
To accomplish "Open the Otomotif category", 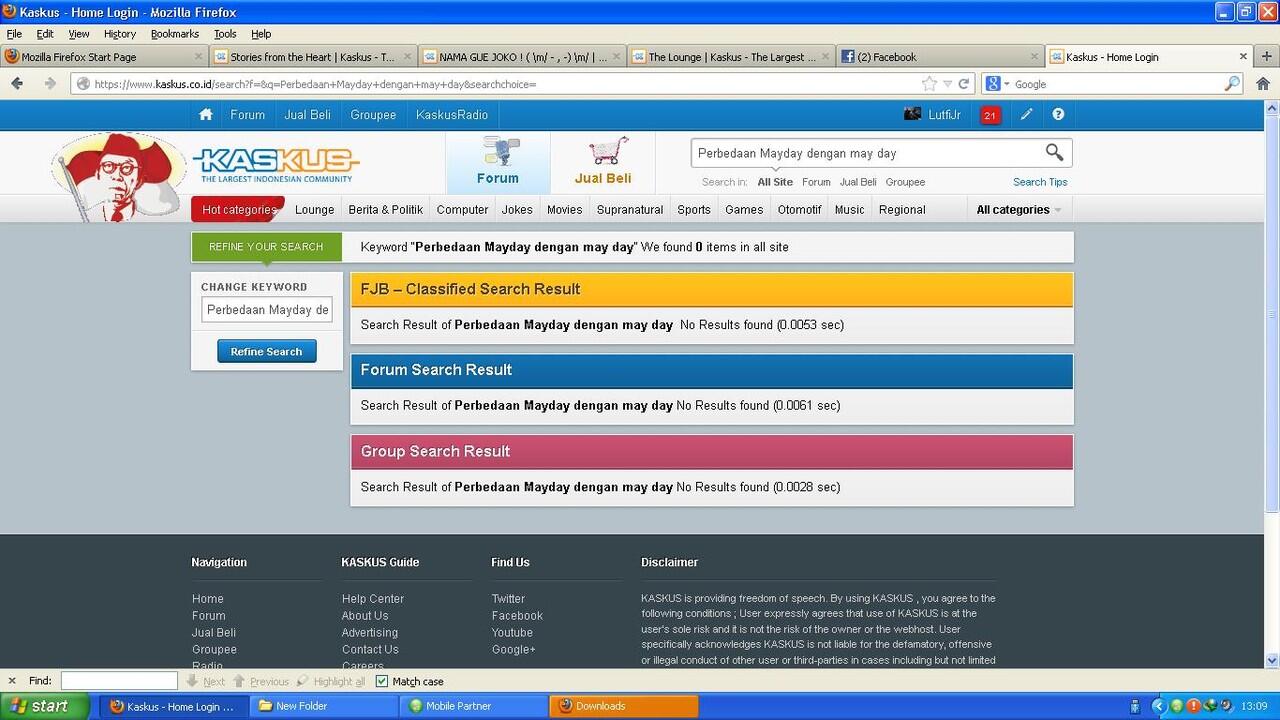I will 799,210.
